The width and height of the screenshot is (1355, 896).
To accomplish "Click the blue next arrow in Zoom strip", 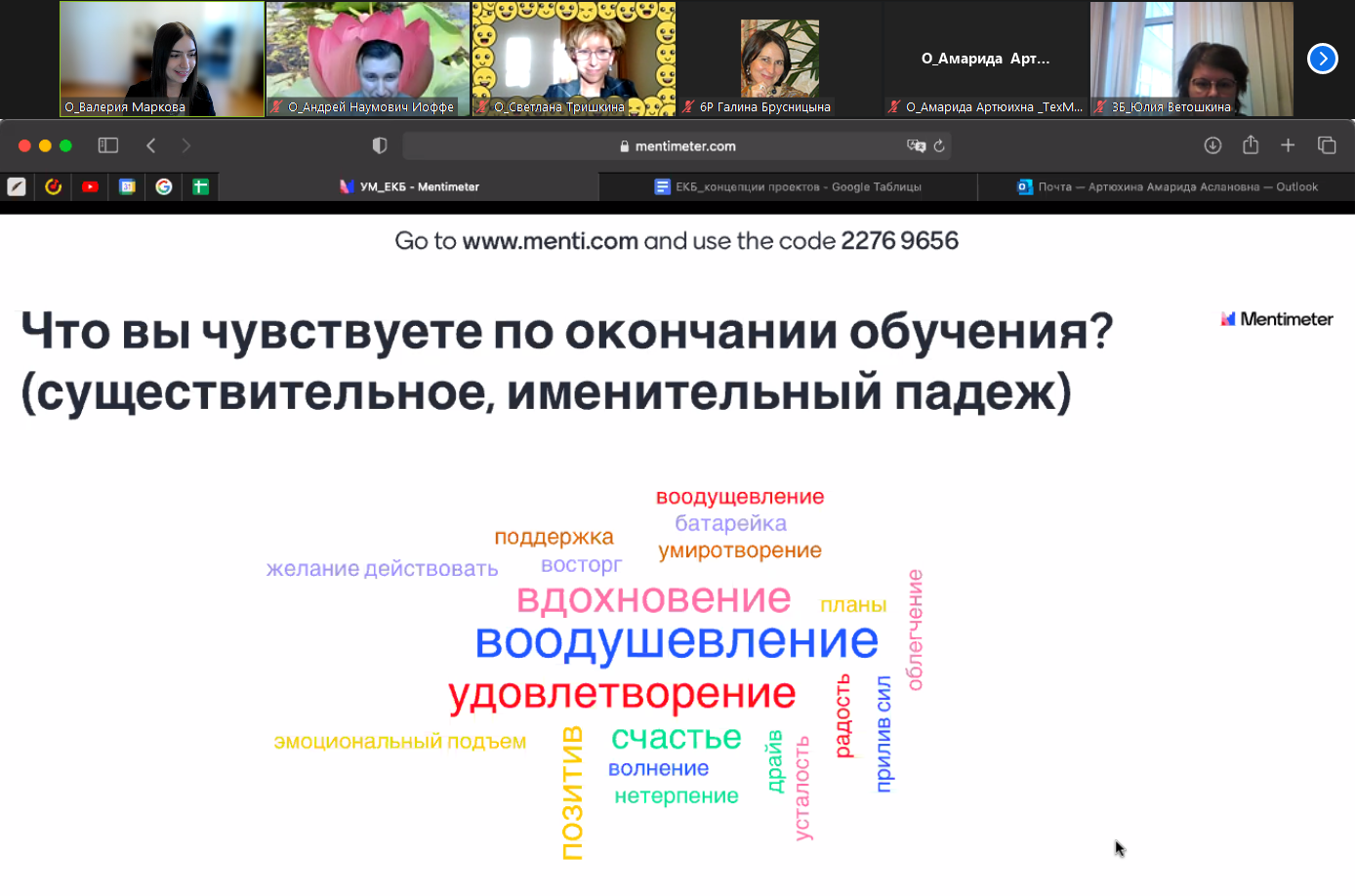I will [x=1323, y=60].
